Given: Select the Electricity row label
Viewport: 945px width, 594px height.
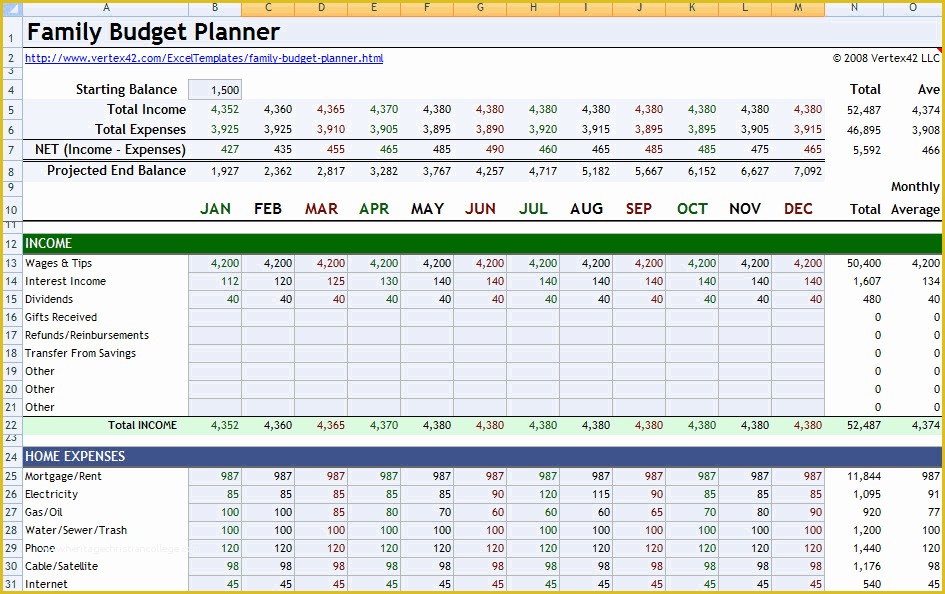Looking at the screenshot, I should [x=51, y=495].
